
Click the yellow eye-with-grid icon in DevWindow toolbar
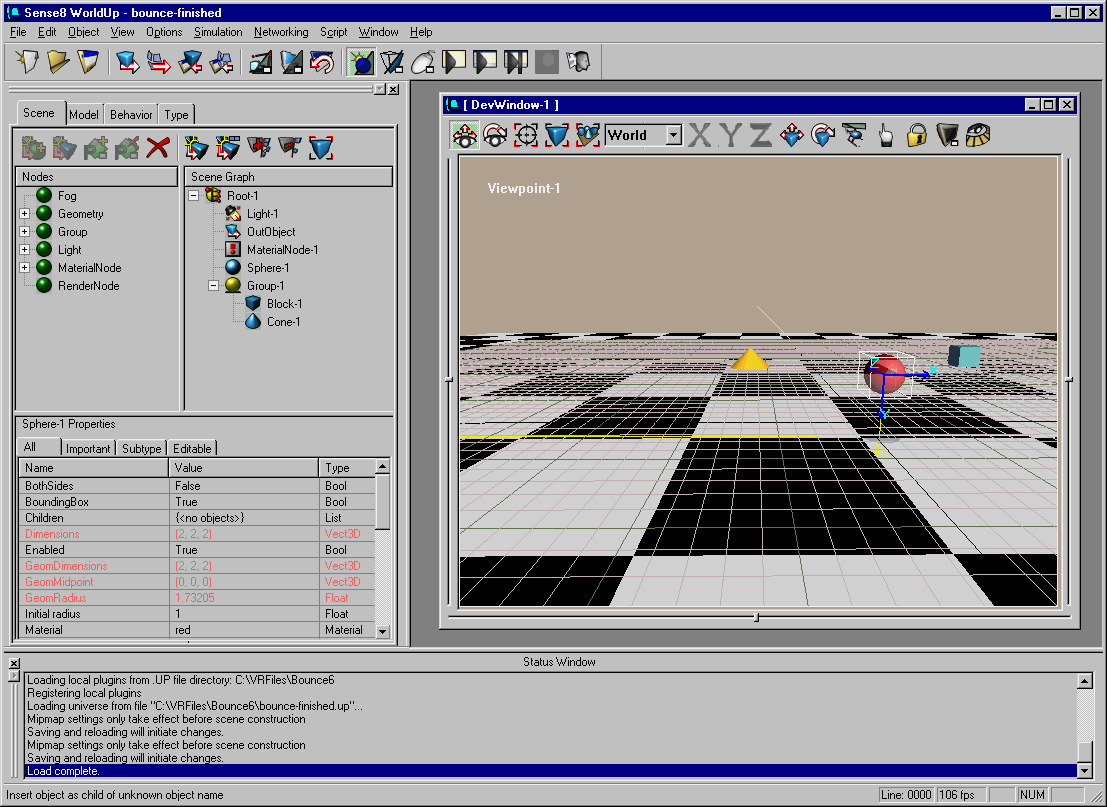(x=979, y=135)
